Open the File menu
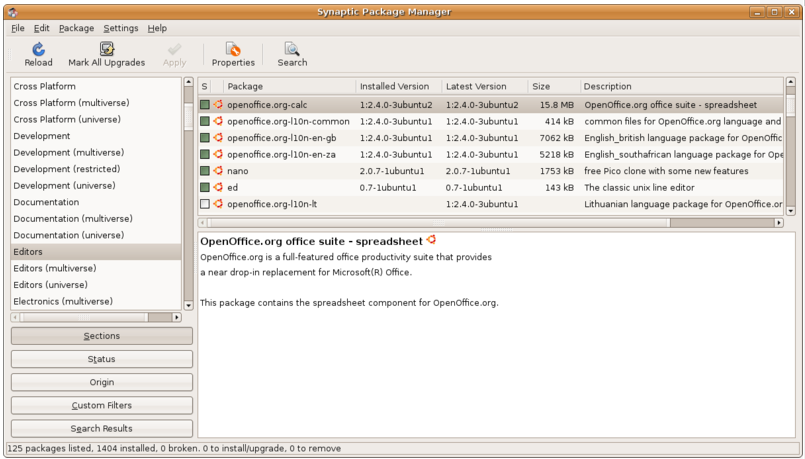 pos(17,28)
